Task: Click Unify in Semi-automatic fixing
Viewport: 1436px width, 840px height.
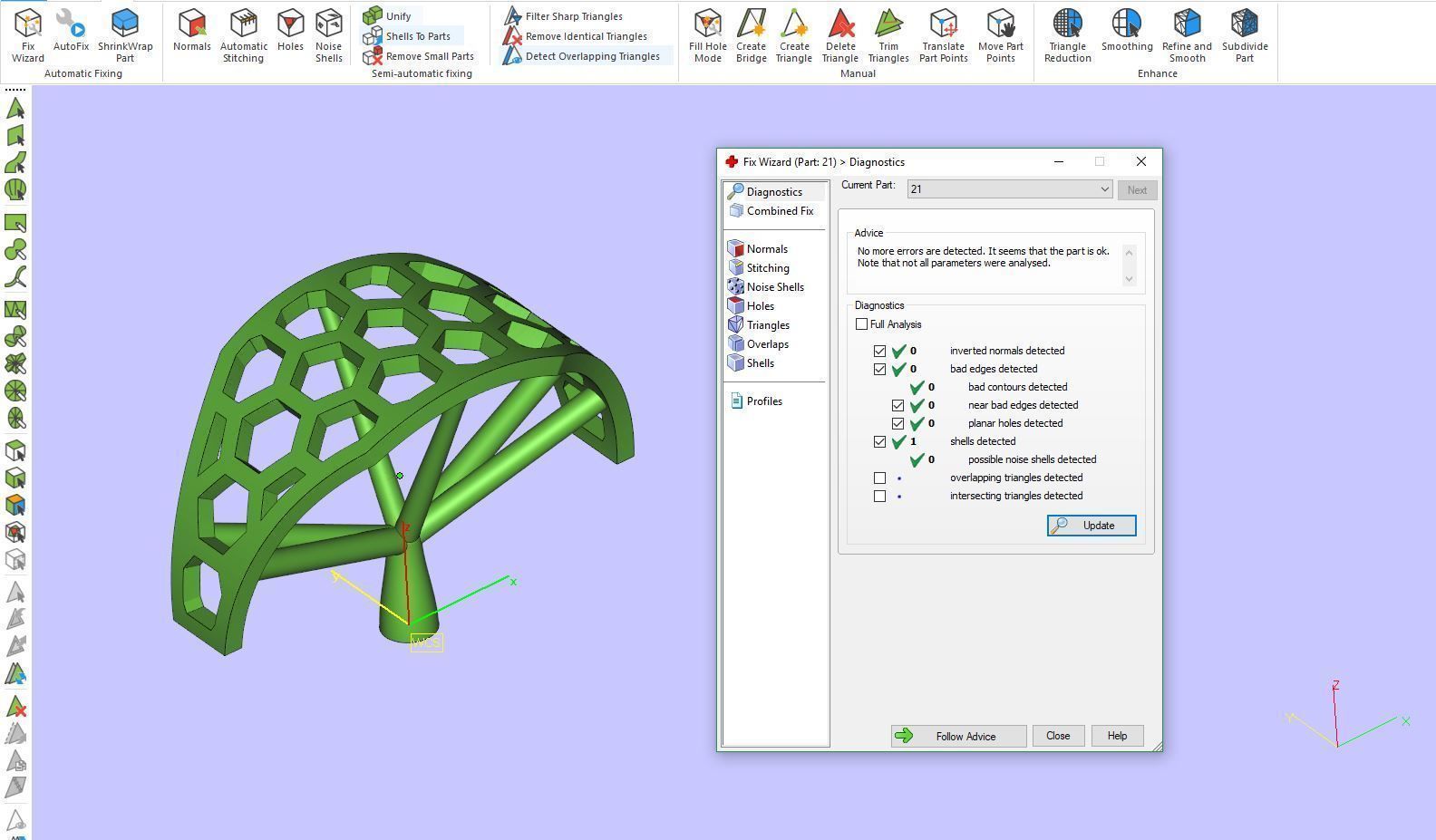Action: coord(388,16)
